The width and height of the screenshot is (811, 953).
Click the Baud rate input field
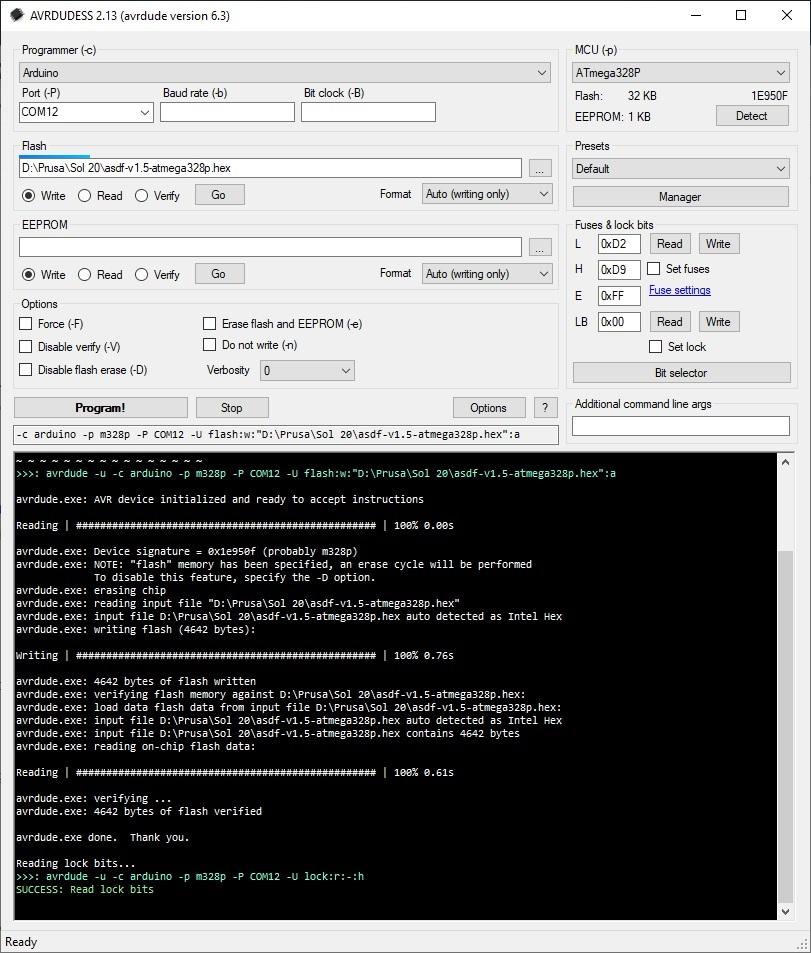[227, 112]
